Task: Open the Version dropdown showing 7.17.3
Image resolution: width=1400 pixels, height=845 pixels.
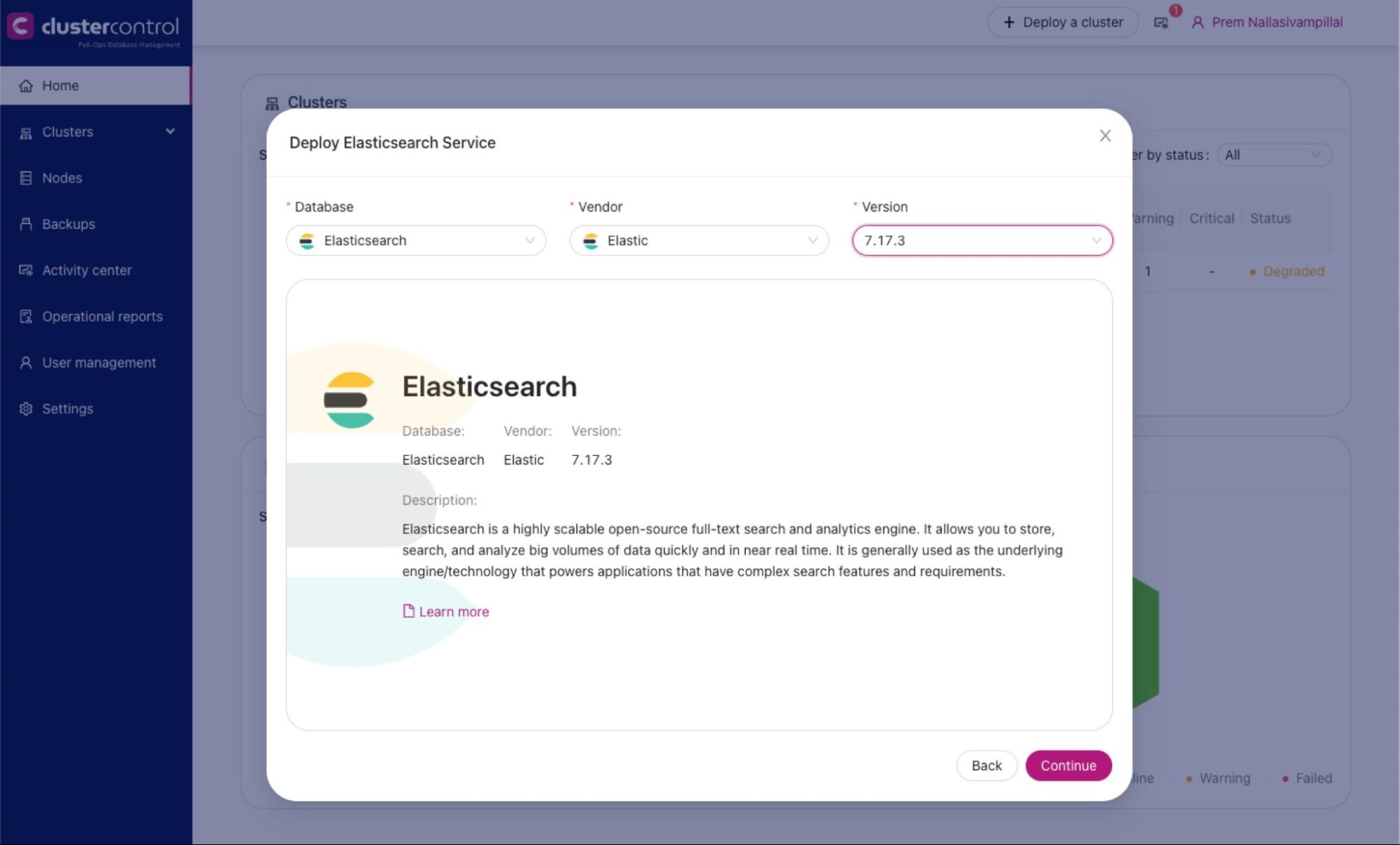Action: [x=981, y=240]
